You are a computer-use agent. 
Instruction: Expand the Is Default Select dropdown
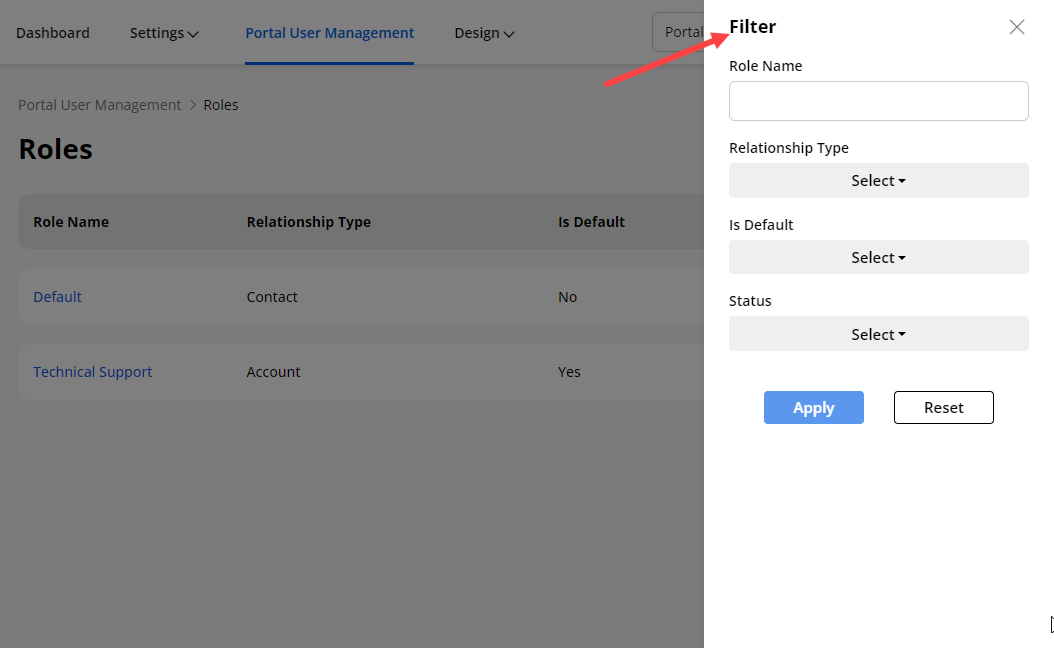pyautogui.click(x=878, y=258)
